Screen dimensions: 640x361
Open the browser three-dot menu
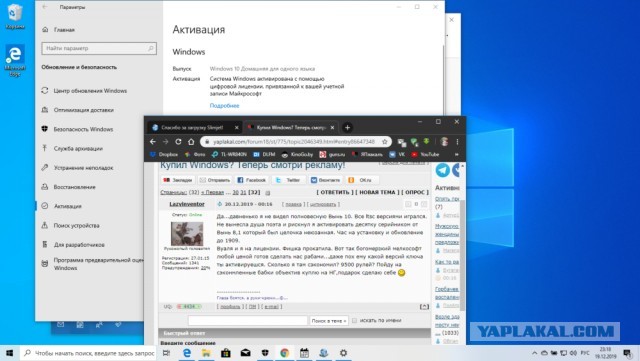click(x=457, y=142)
